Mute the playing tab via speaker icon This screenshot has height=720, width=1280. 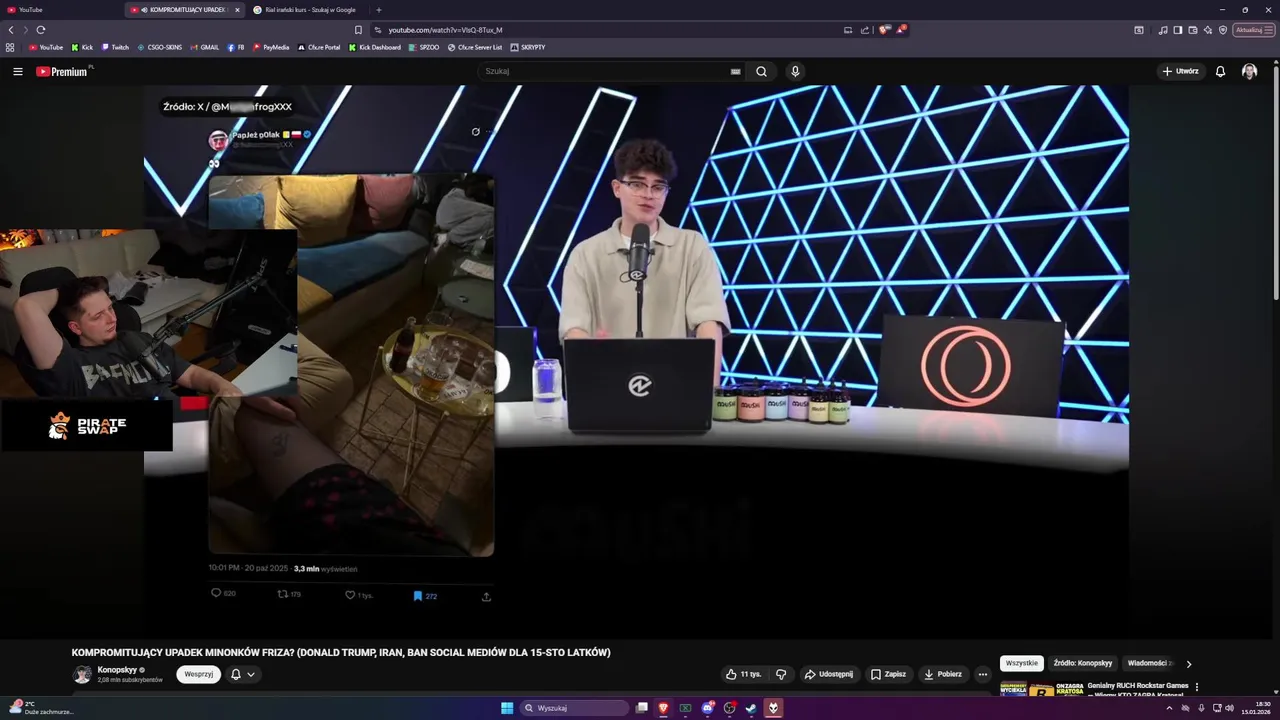(x=144, y=10)
